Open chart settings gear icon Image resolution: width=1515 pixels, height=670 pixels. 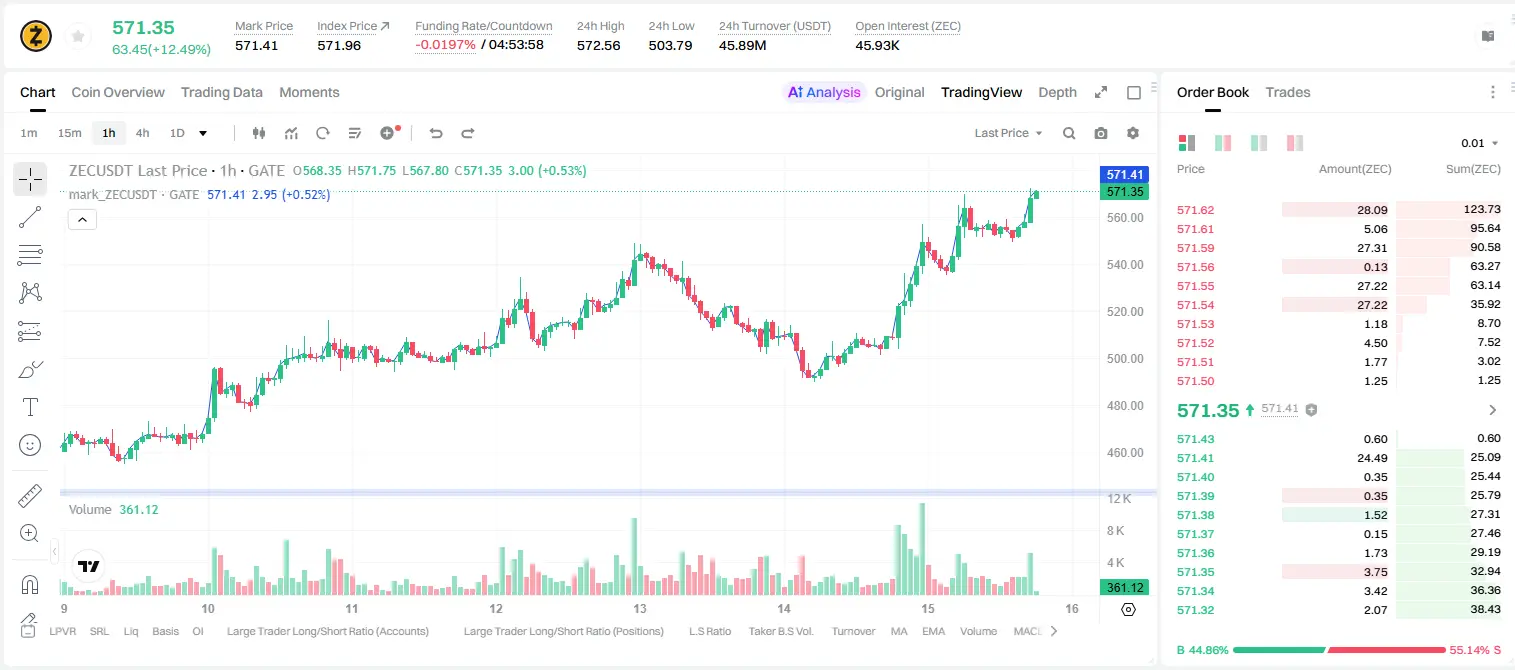(x=1133, y=133)
